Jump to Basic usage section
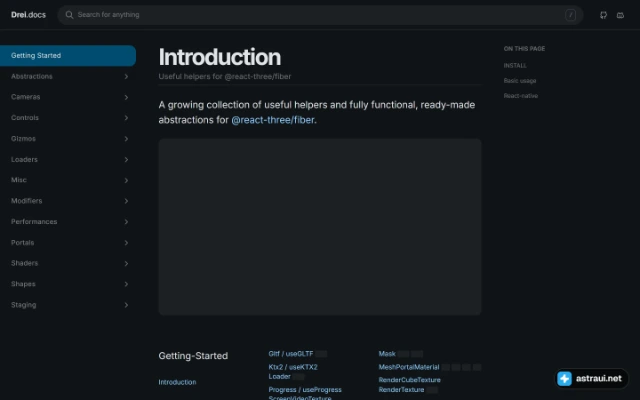 (x=520, y=81)
